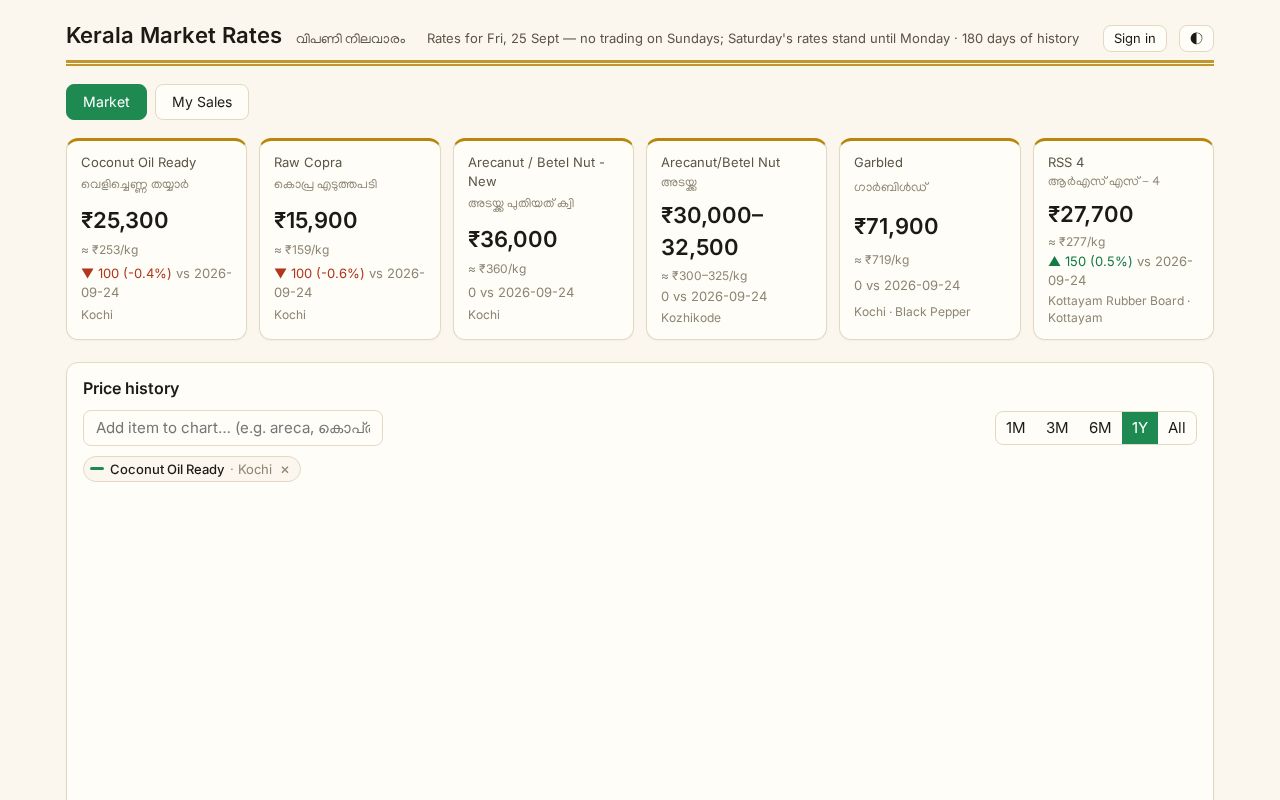The height and width of the screenshot is (800, 1280).
Task: Open the Raw Copra card
Action: [350, 239]
